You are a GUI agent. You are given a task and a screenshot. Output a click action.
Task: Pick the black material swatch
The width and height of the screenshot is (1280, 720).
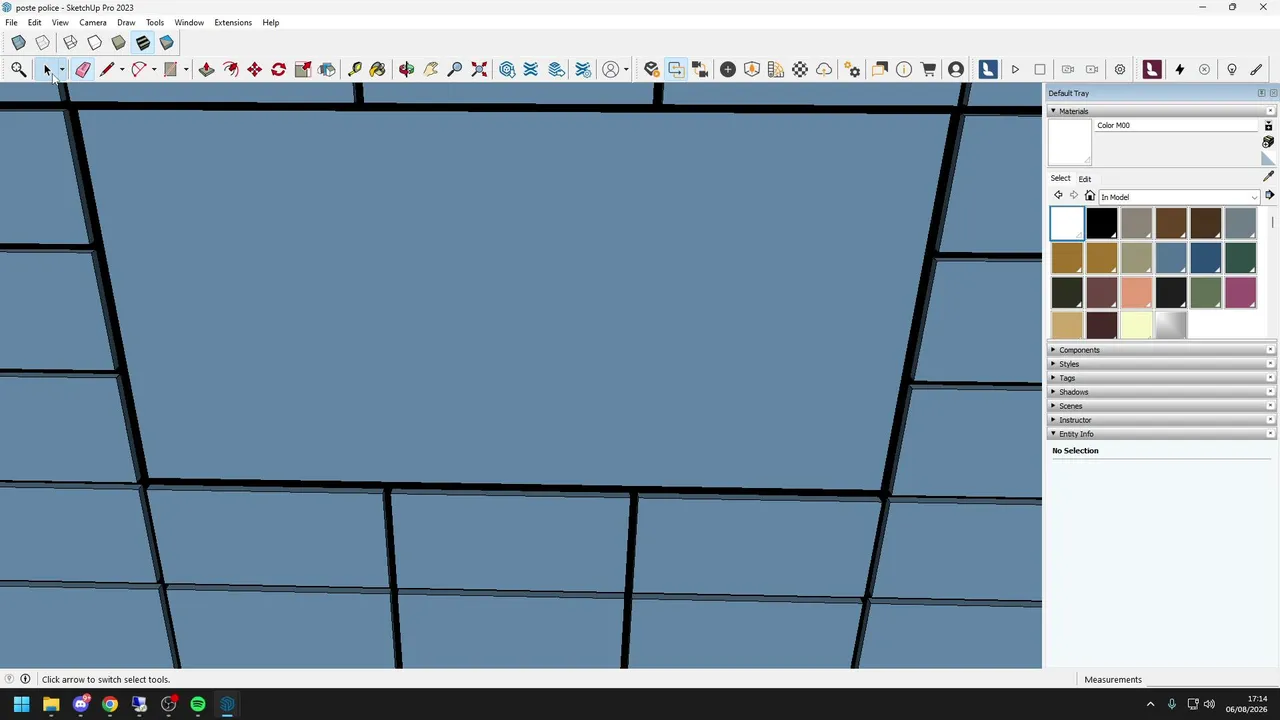point(1101,223)
